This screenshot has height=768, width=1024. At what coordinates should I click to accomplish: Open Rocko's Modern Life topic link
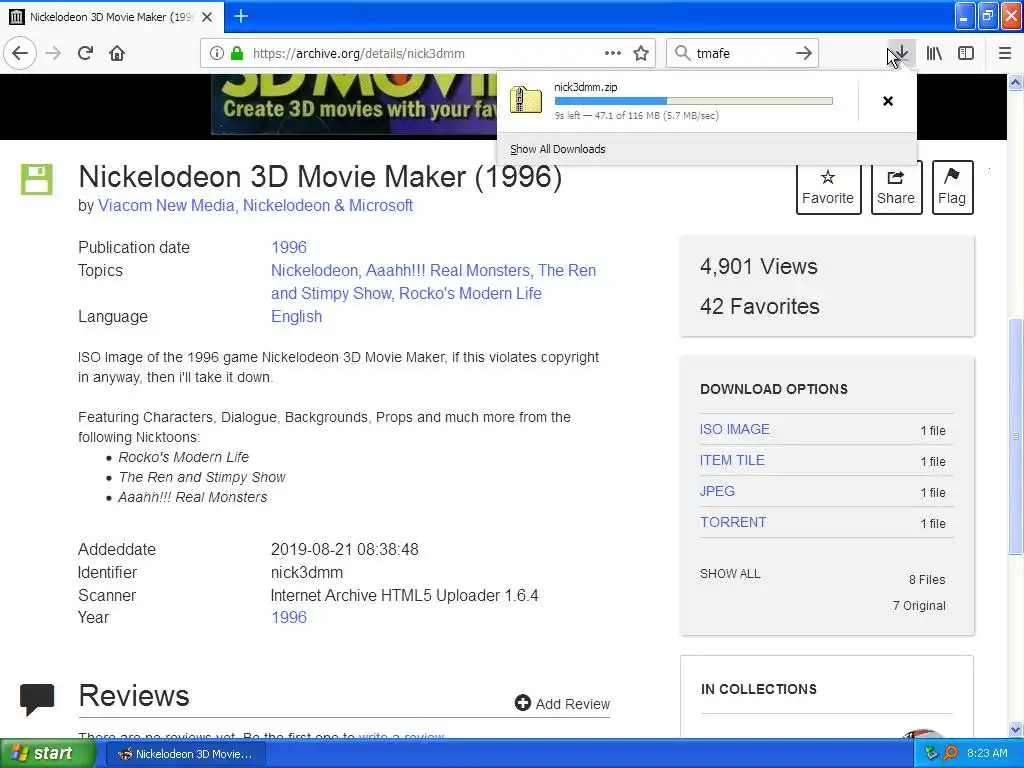coord(470,293)
